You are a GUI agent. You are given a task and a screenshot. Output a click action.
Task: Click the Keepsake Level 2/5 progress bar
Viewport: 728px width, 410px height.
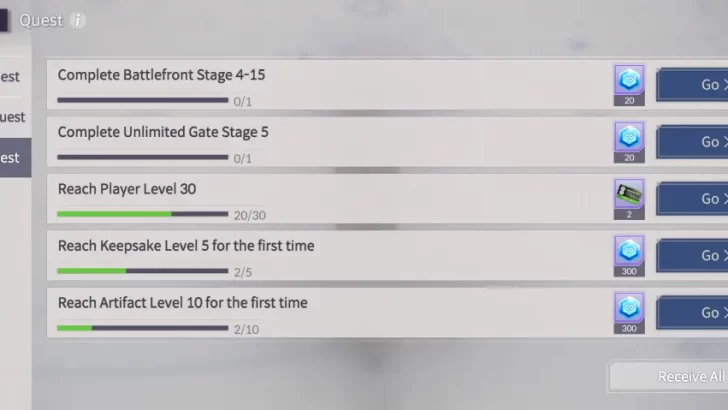point(142,271)
